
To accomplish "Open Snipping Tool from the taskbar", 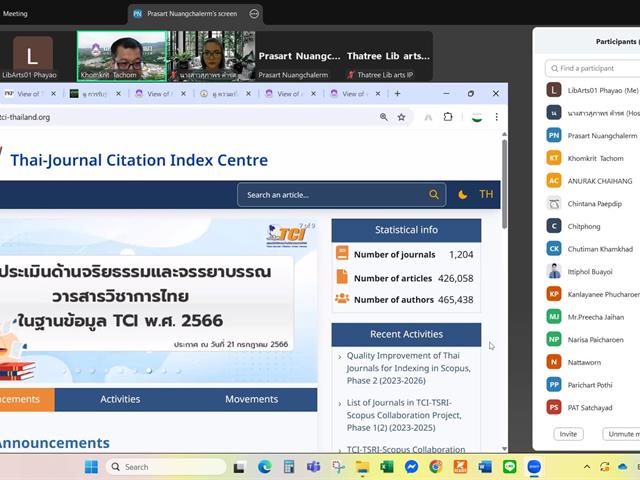I will pyautogui.click(x=338, y=467).
